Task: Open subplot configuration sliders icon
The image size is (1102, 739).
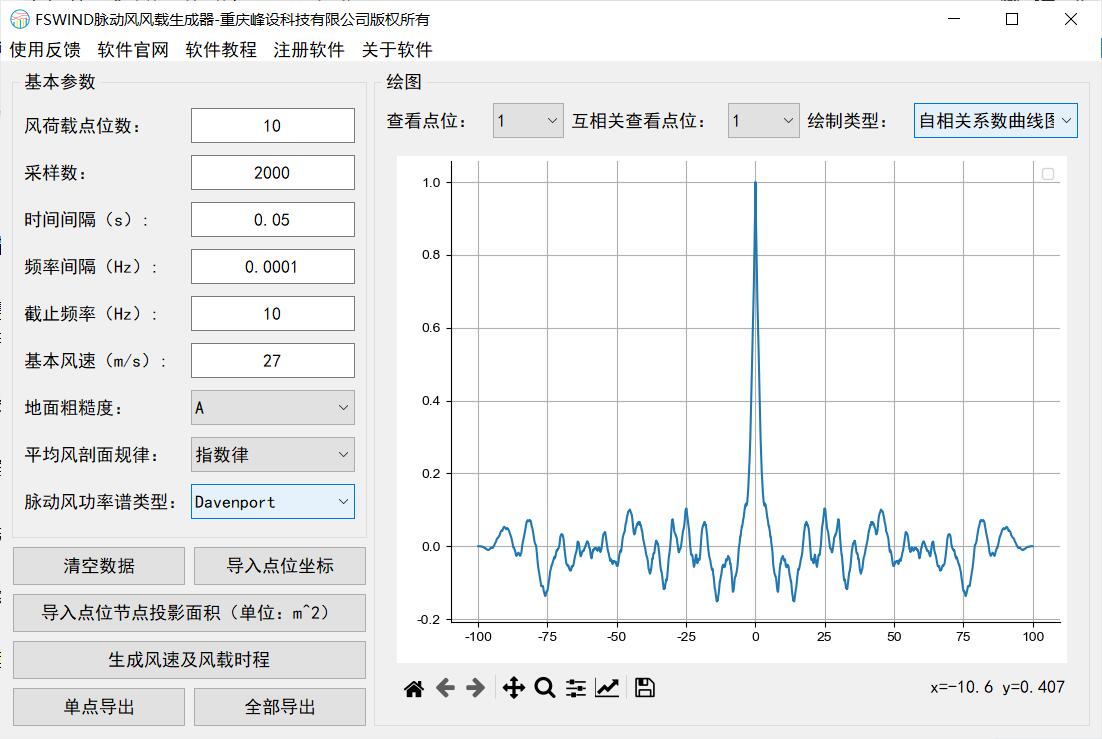Action: pos(576,688)
